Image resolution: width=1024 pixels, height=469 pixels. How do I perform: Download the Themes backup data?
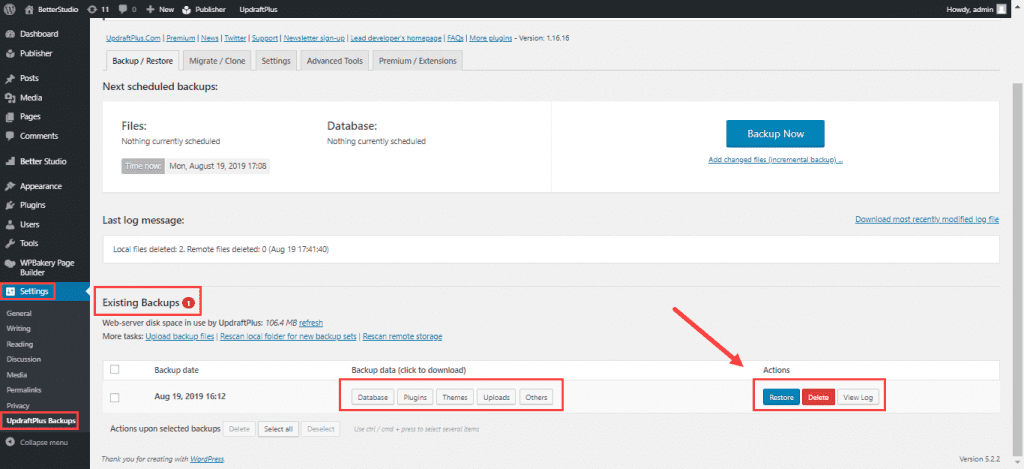(x=455, y=397)
